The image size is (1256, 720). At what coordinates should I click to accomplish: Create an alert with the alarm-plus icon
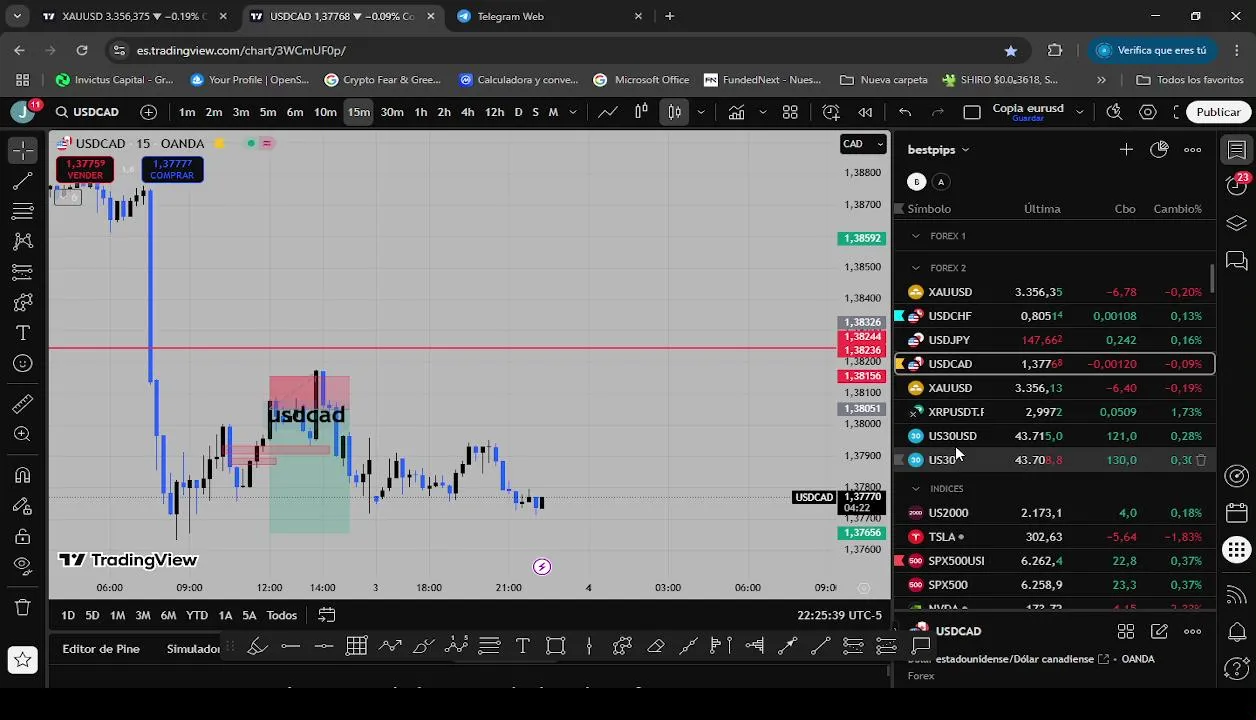[x=831, y=112]
